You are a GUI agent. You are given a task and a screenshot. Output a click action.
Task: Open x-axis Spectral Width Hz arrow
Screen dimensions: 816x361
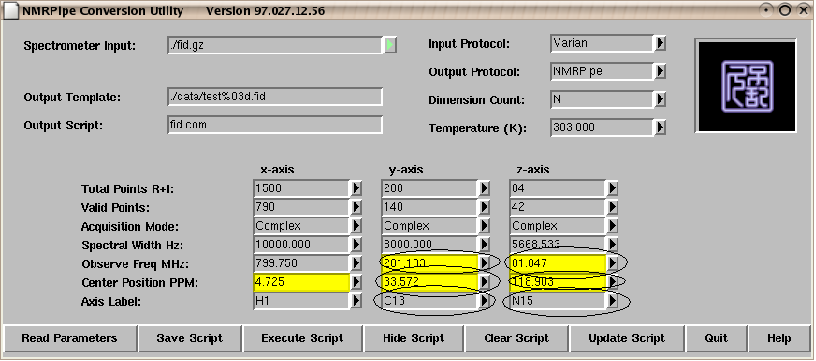click(356, 244)
